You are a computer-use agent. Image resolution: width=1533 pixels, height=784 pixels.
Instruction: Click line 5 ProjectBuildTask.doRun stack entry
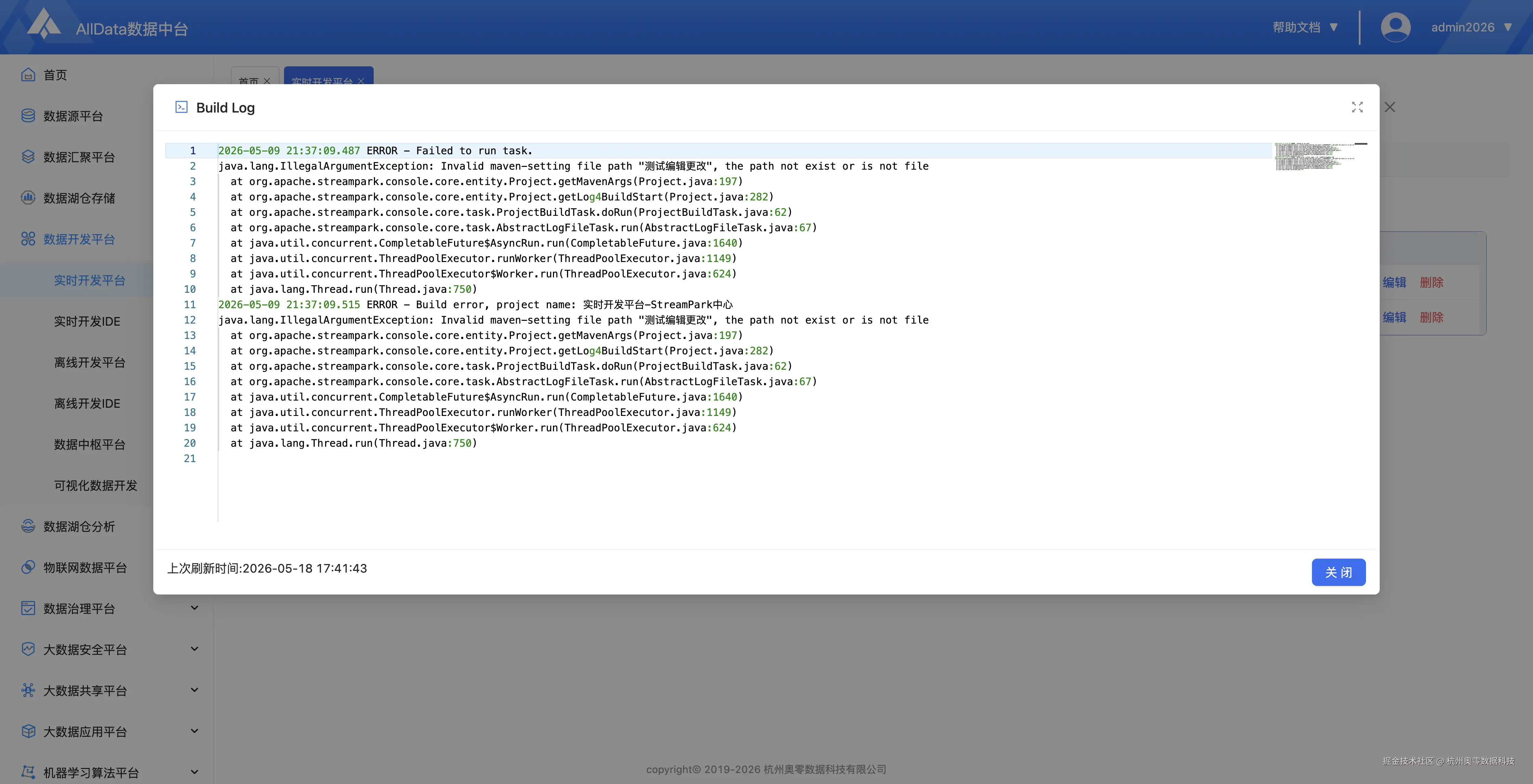512,212
